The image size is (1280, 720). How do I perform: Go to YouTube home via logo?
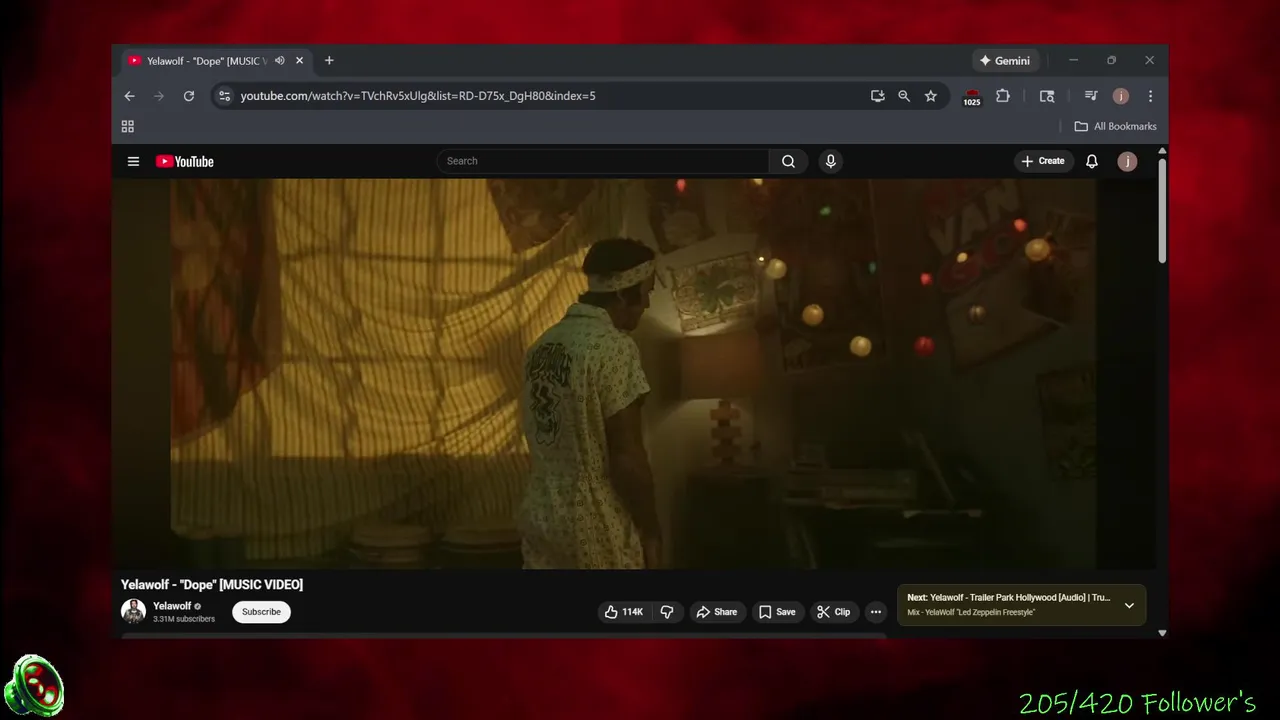185,161
